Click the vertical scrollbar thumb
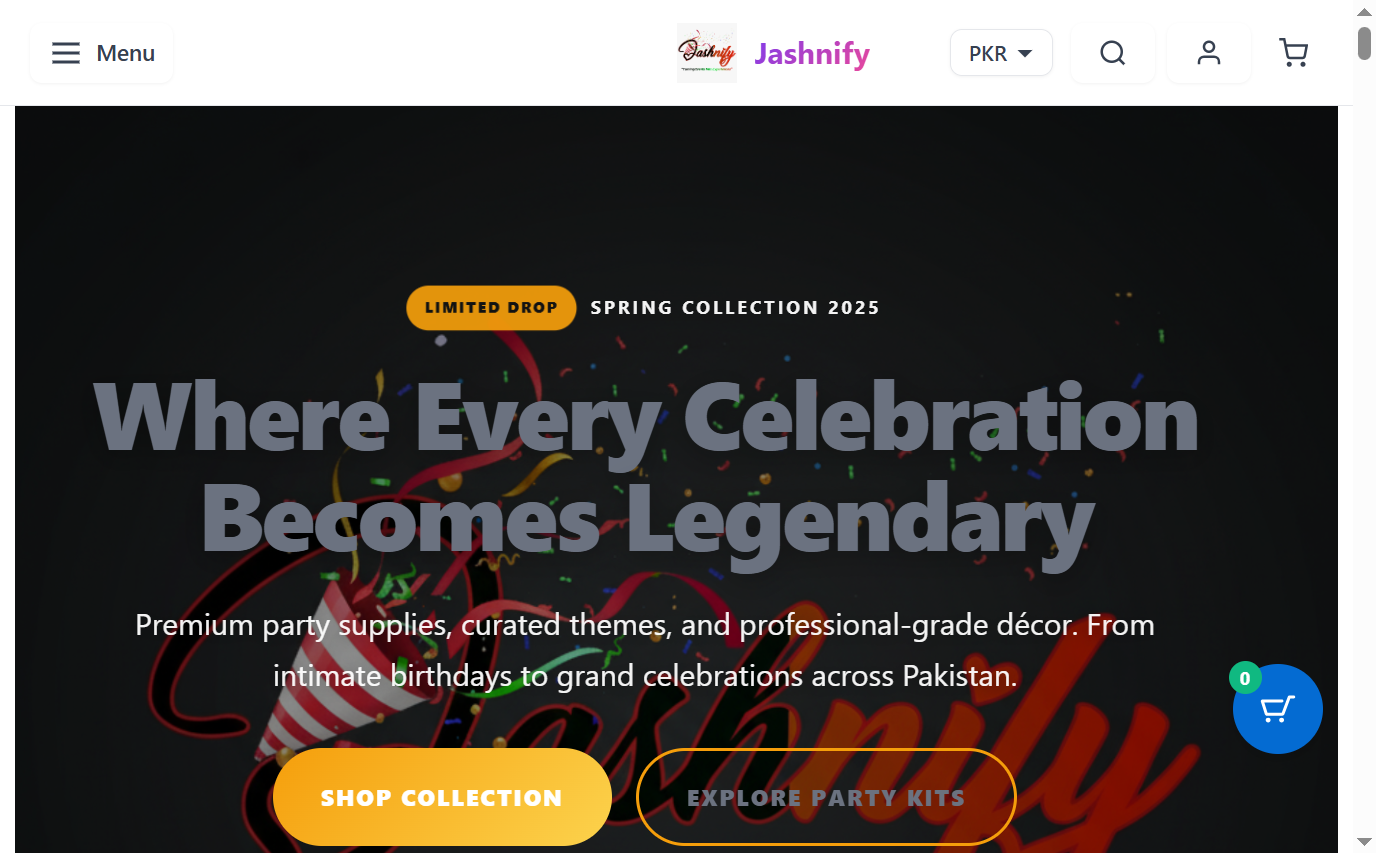 tap(1364, 43)
